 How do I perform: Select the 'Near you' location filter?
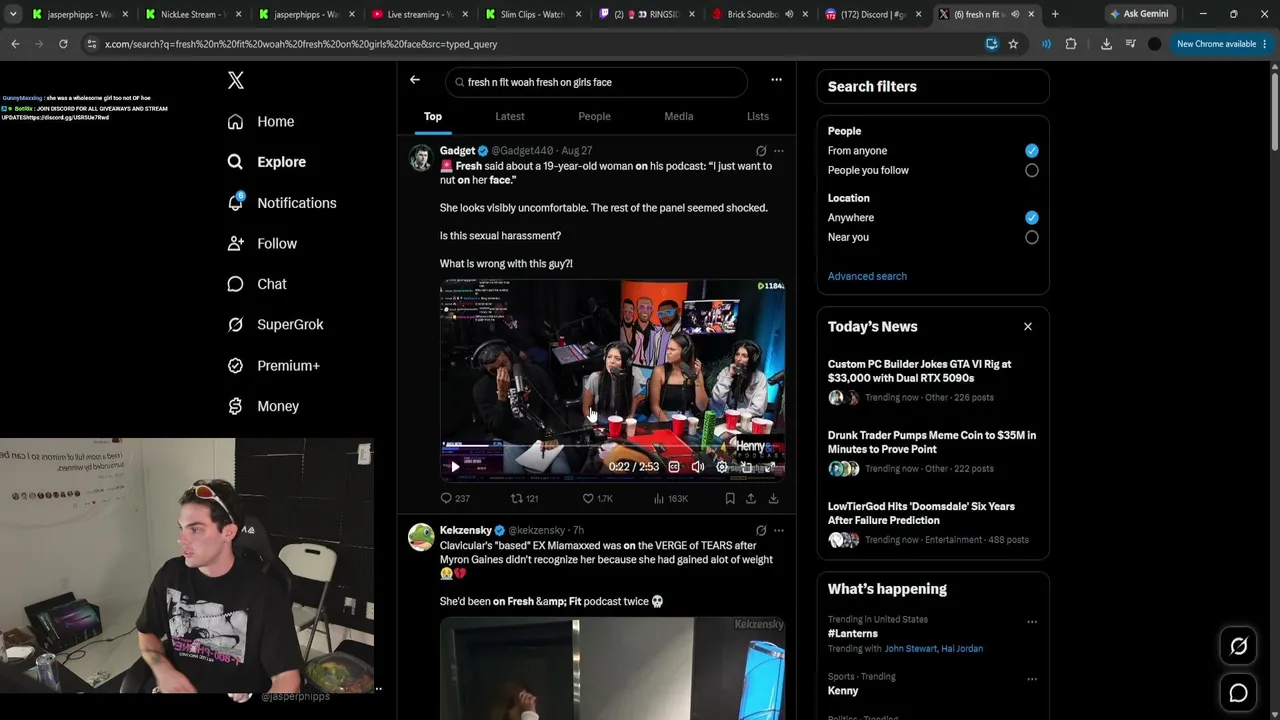pos(1032,237)
